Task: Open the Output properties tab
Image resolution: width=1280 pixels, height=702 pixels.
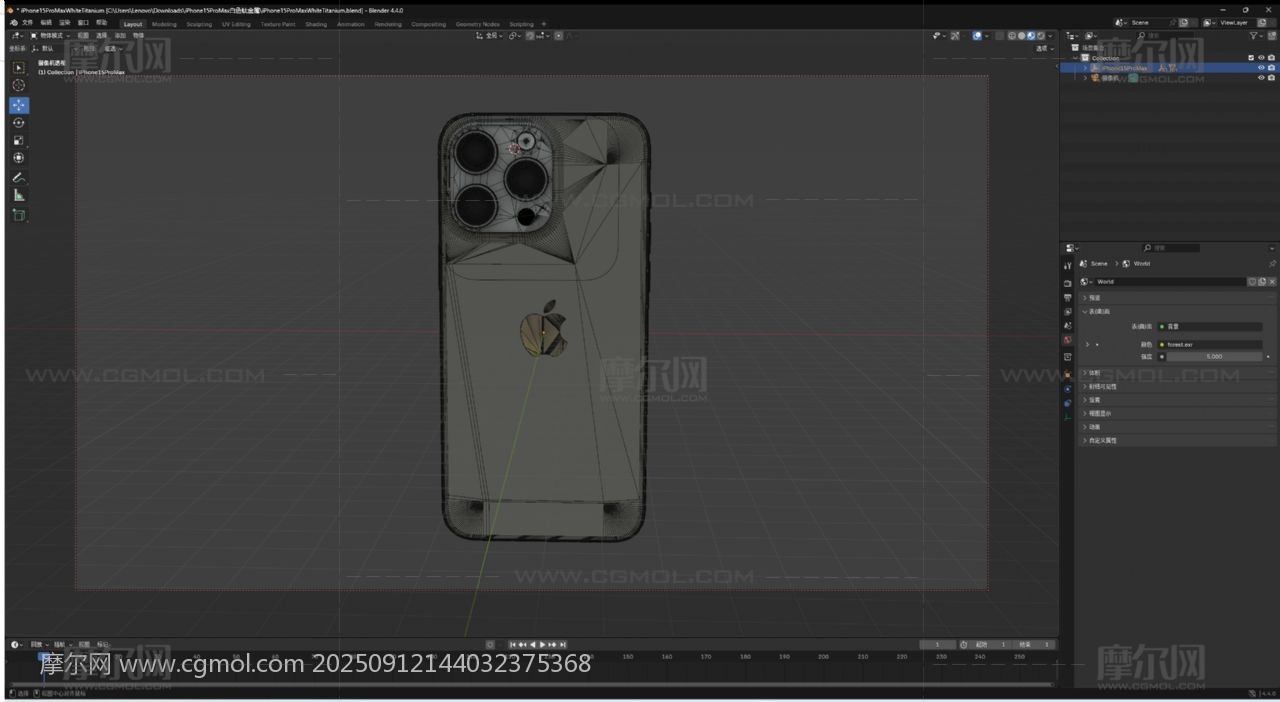Action: point(1067,298)
